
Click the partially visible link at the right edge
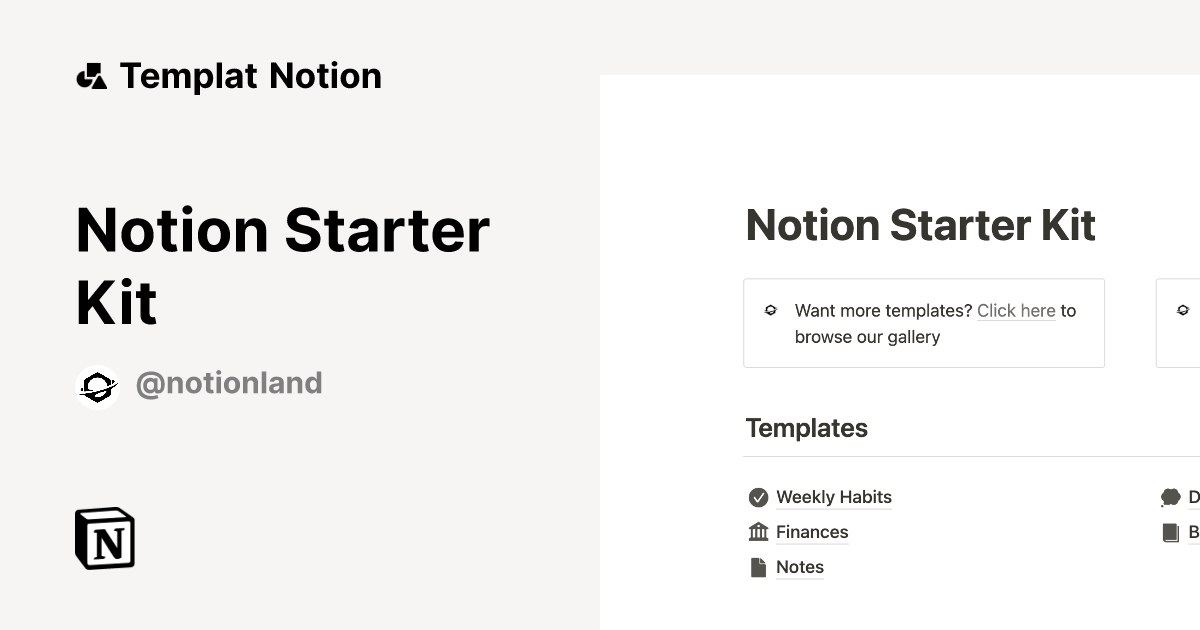[1193, 497]
